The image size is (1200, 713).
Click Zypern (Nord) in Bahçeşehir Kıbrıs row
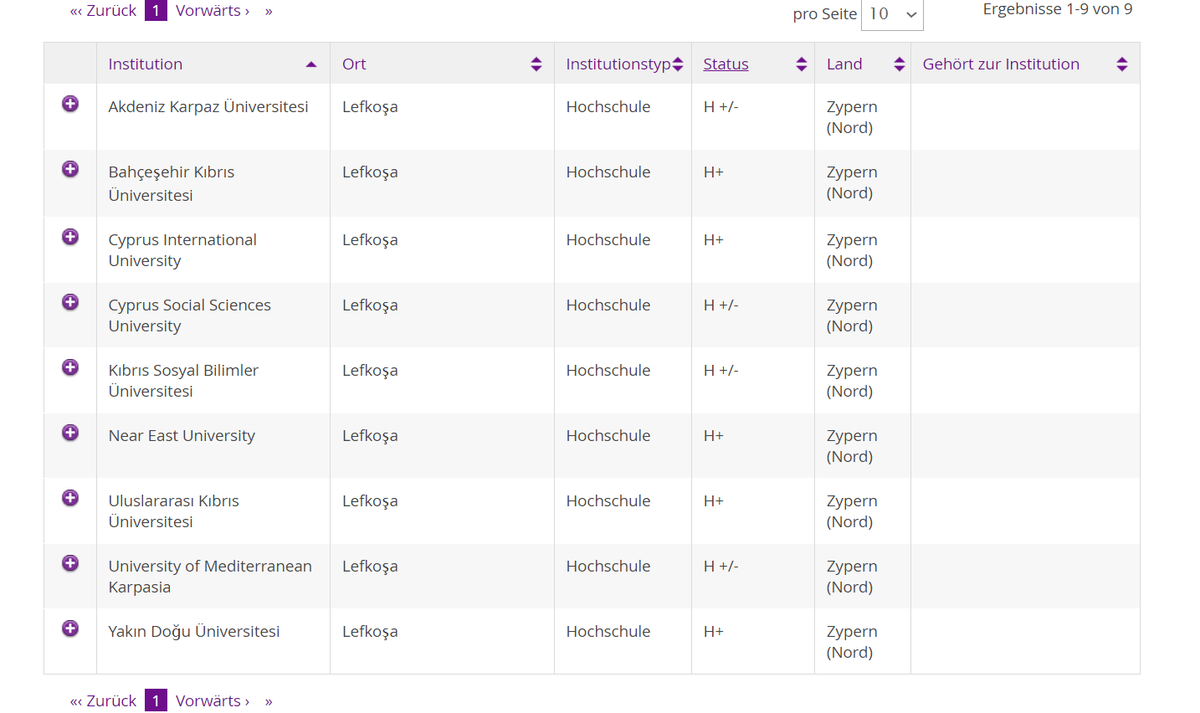[852, 182]
